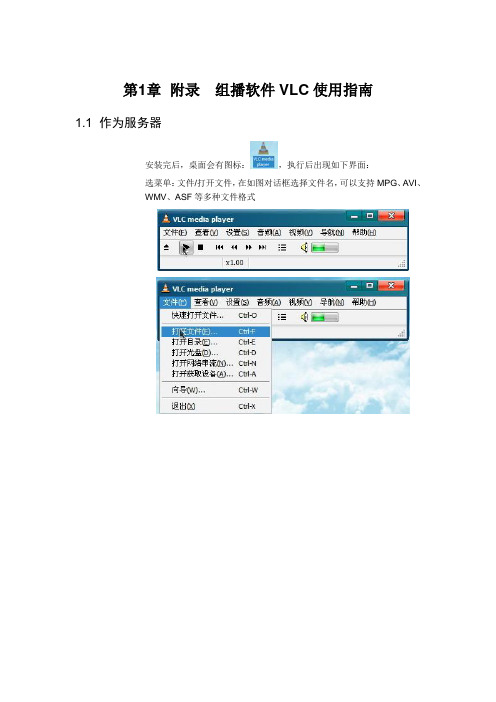This screenshot has width=496, height=702.
Task: Click the highlighted 文件 menu in lower VLC window
Action: [x=174, y=302]
